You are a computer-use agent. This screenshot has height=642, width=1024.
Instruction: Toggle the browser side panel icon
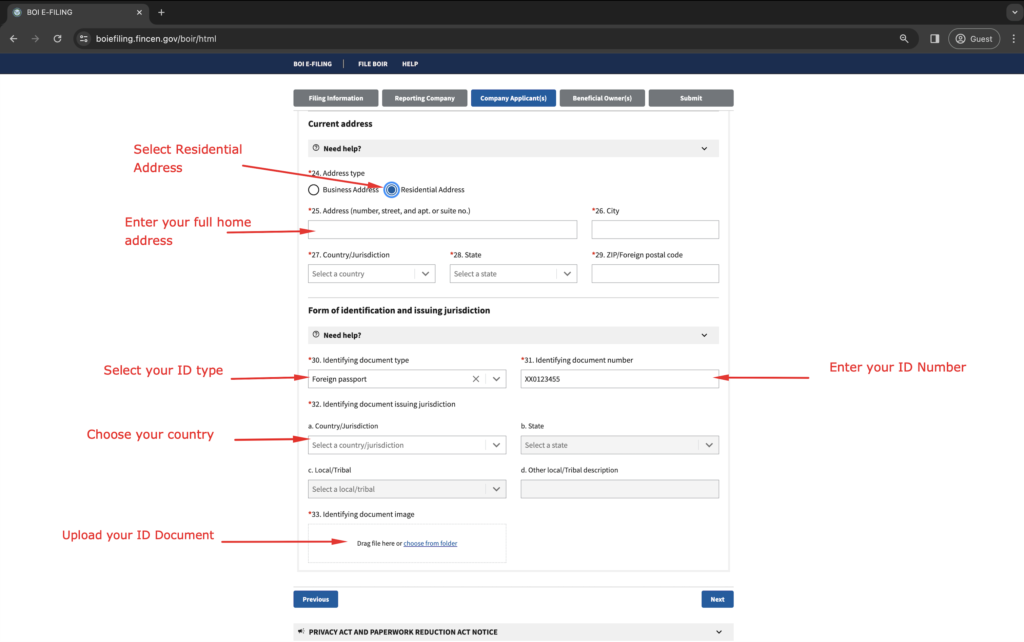click(x=934, y=39)
